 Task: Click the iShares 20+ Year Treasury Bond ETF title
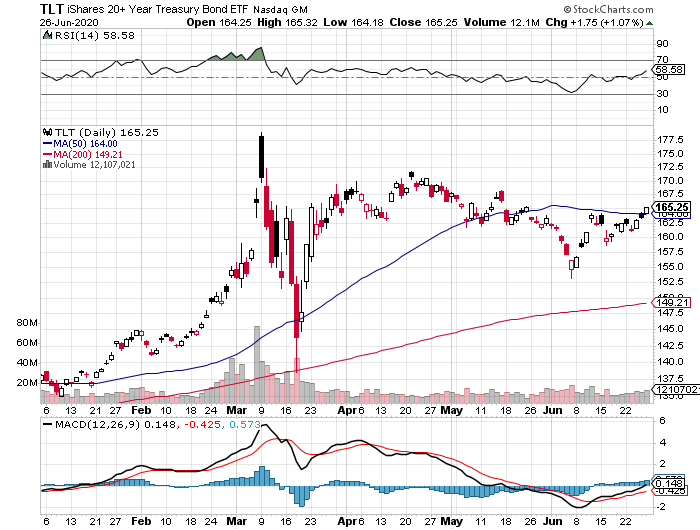(158, 9)
